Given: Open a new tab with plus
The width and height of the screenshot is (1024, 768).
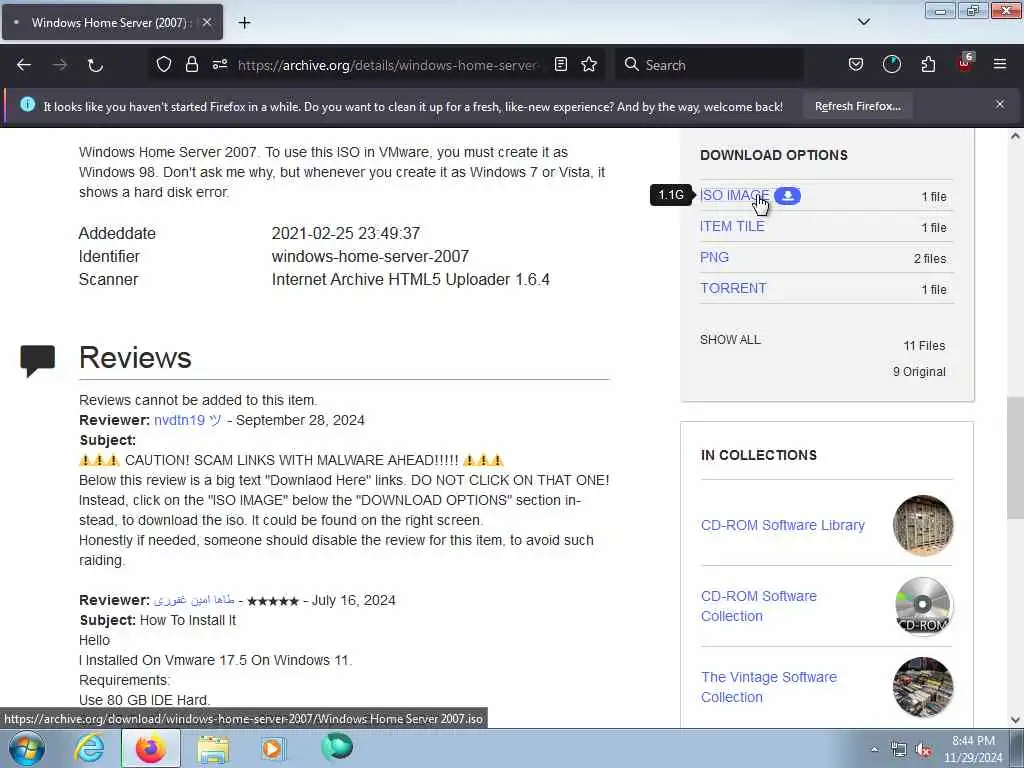Looking at the screenshot, I should coord(244,23).
